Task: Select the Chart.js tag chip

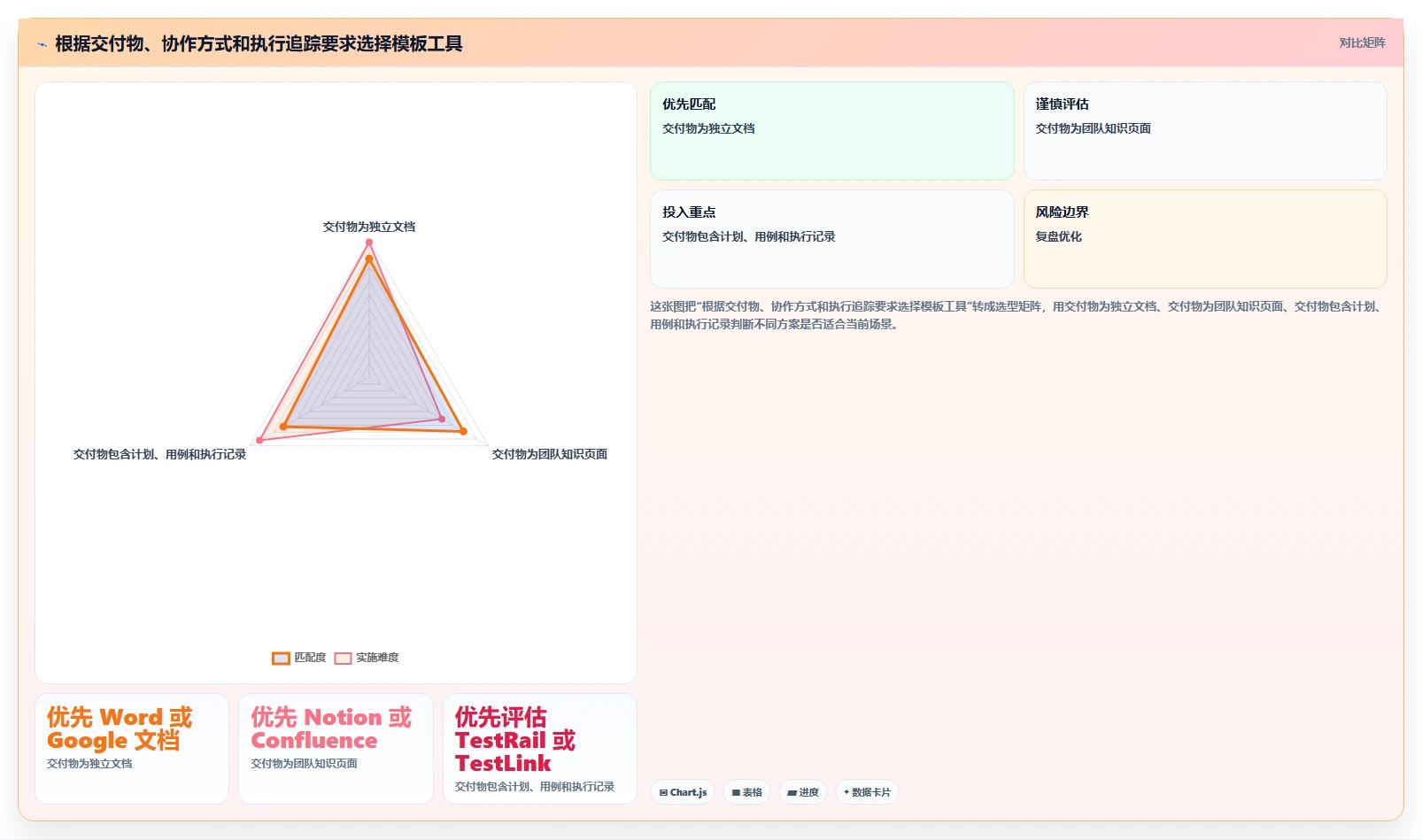Action: (683, 792)
